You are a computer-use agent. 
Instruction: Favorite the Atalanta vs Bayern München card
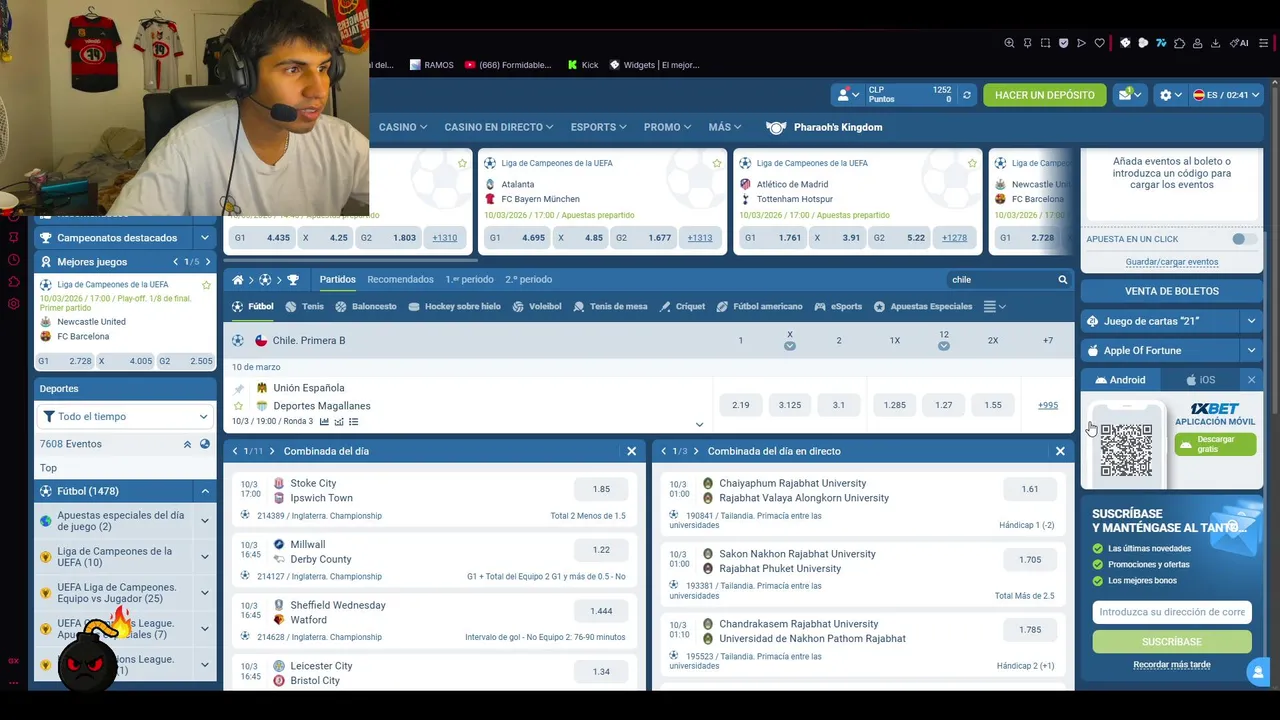(x=717, y=163)
